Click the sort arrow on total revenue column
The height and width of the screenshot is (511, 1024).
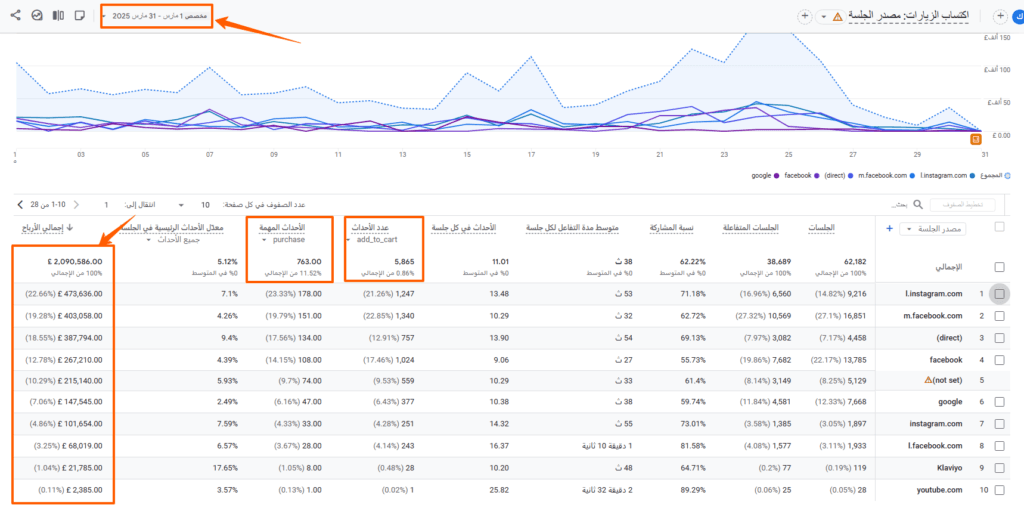point(70,227)
